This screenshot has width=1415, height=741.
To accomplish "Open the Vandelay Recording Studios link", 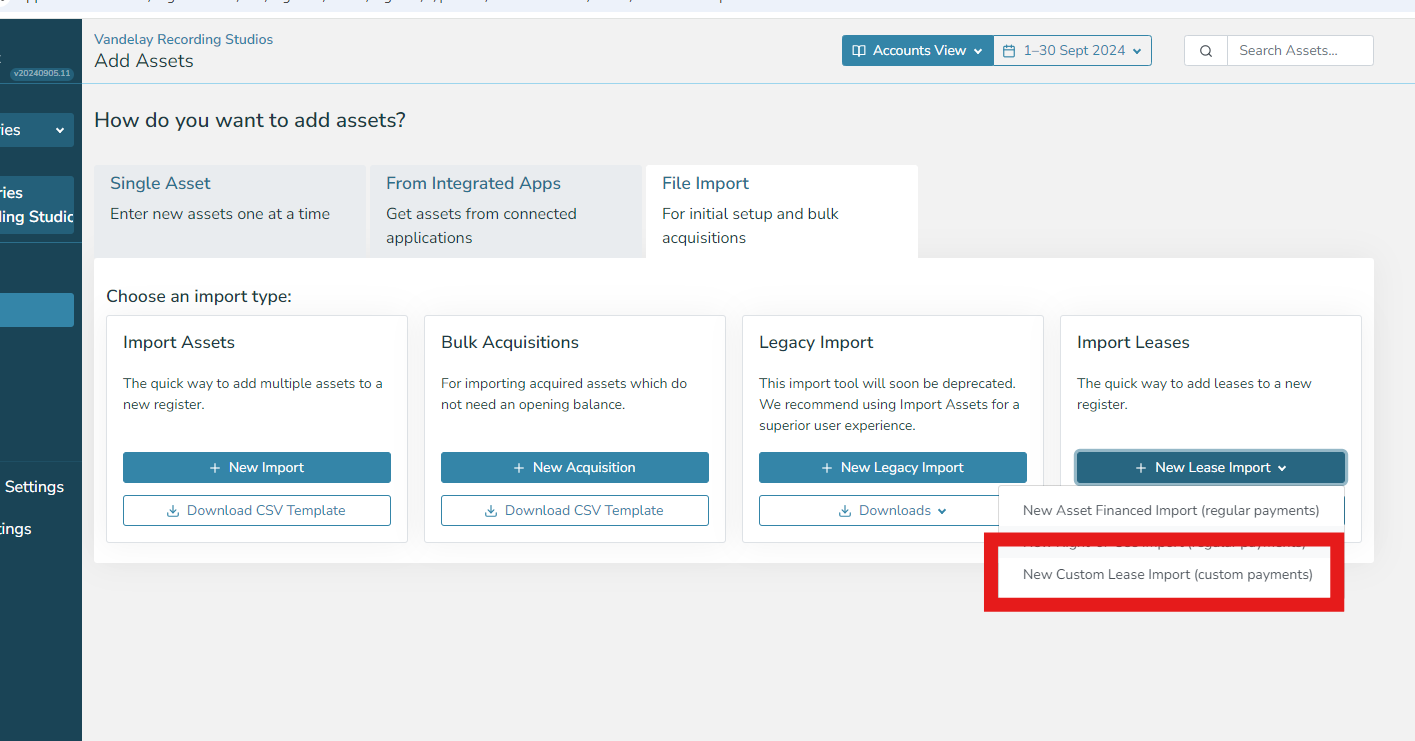I will [x=183, y=39].
